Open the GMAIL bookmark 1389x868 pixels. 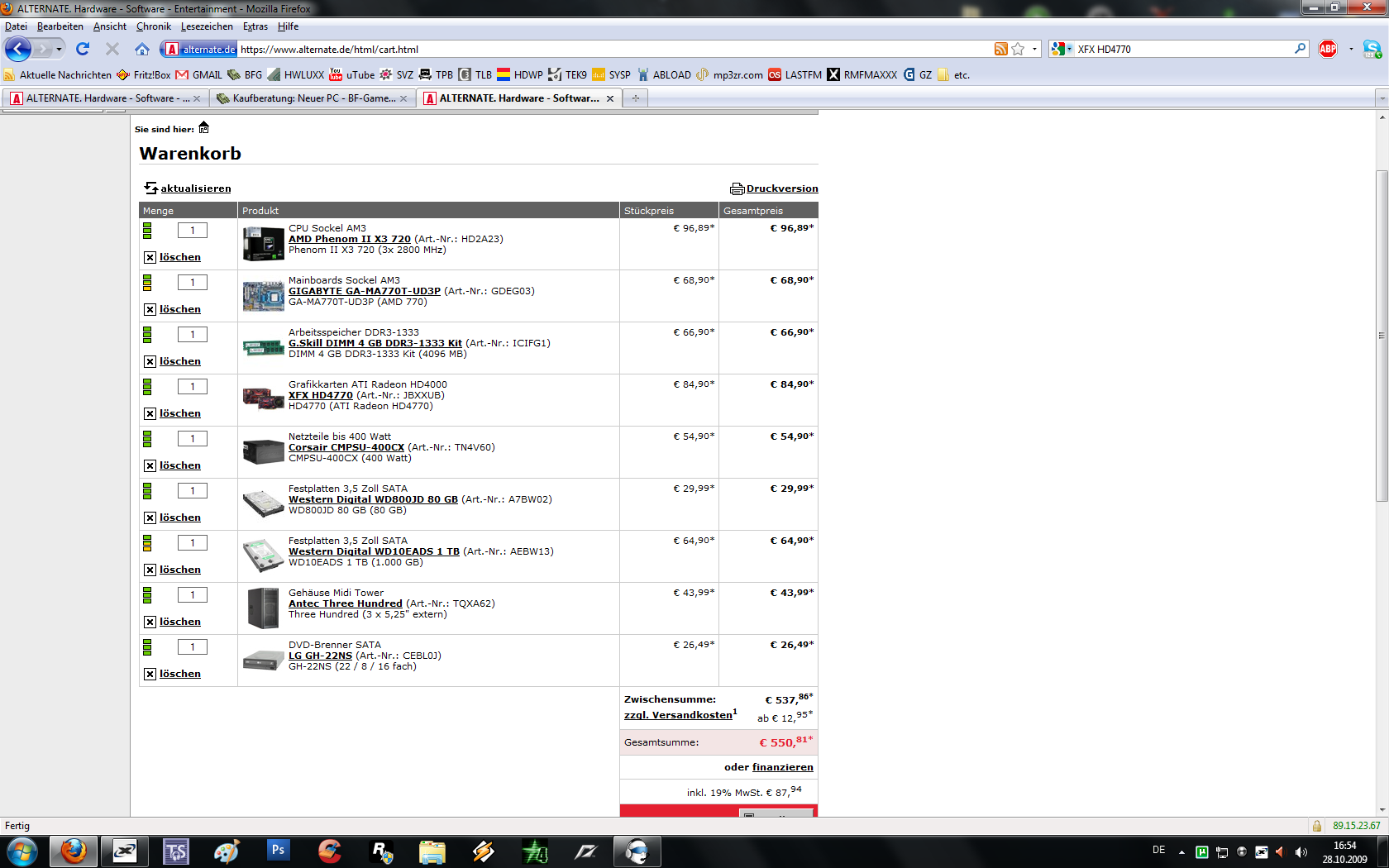tap(198, 74)
